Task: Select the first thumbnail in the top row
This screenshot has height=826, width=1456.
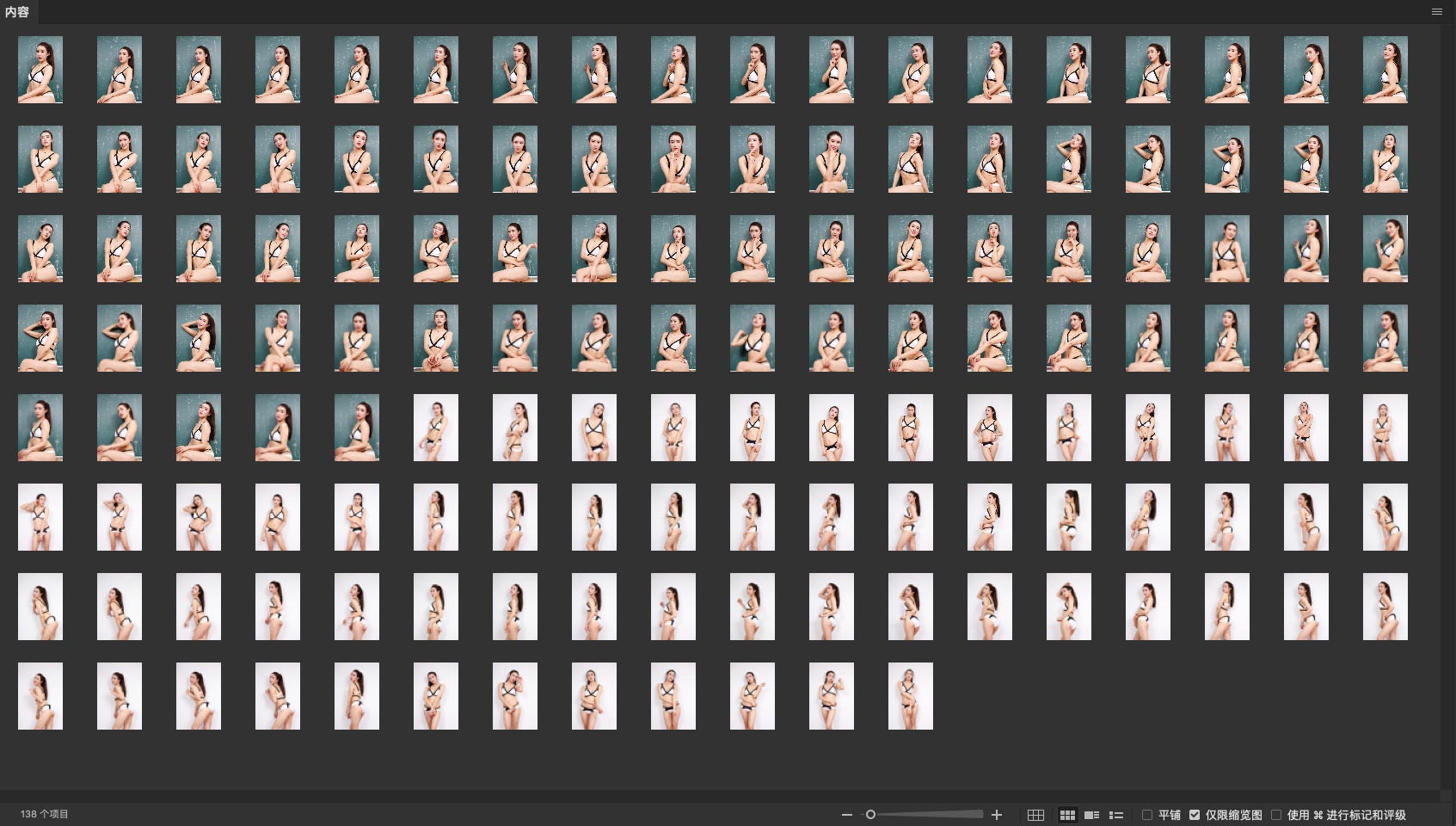Action: 40,70
